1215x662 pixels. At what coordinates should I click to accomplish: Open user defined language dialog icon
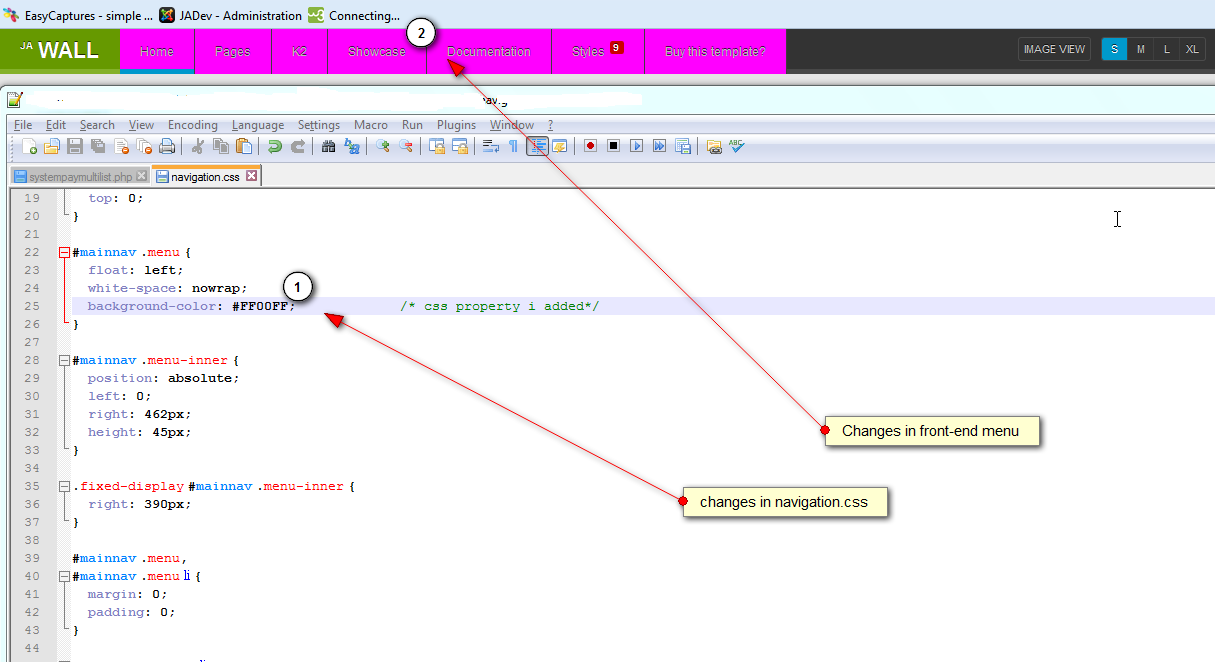click(x=560, y=146)
